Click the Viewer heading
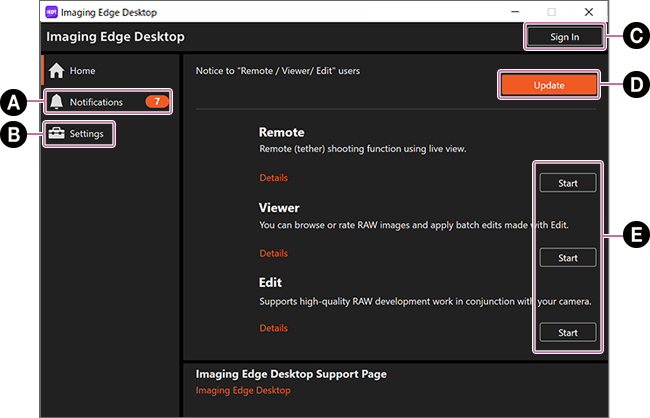Screen dimensions: 650x418 [x=279, y=208]
